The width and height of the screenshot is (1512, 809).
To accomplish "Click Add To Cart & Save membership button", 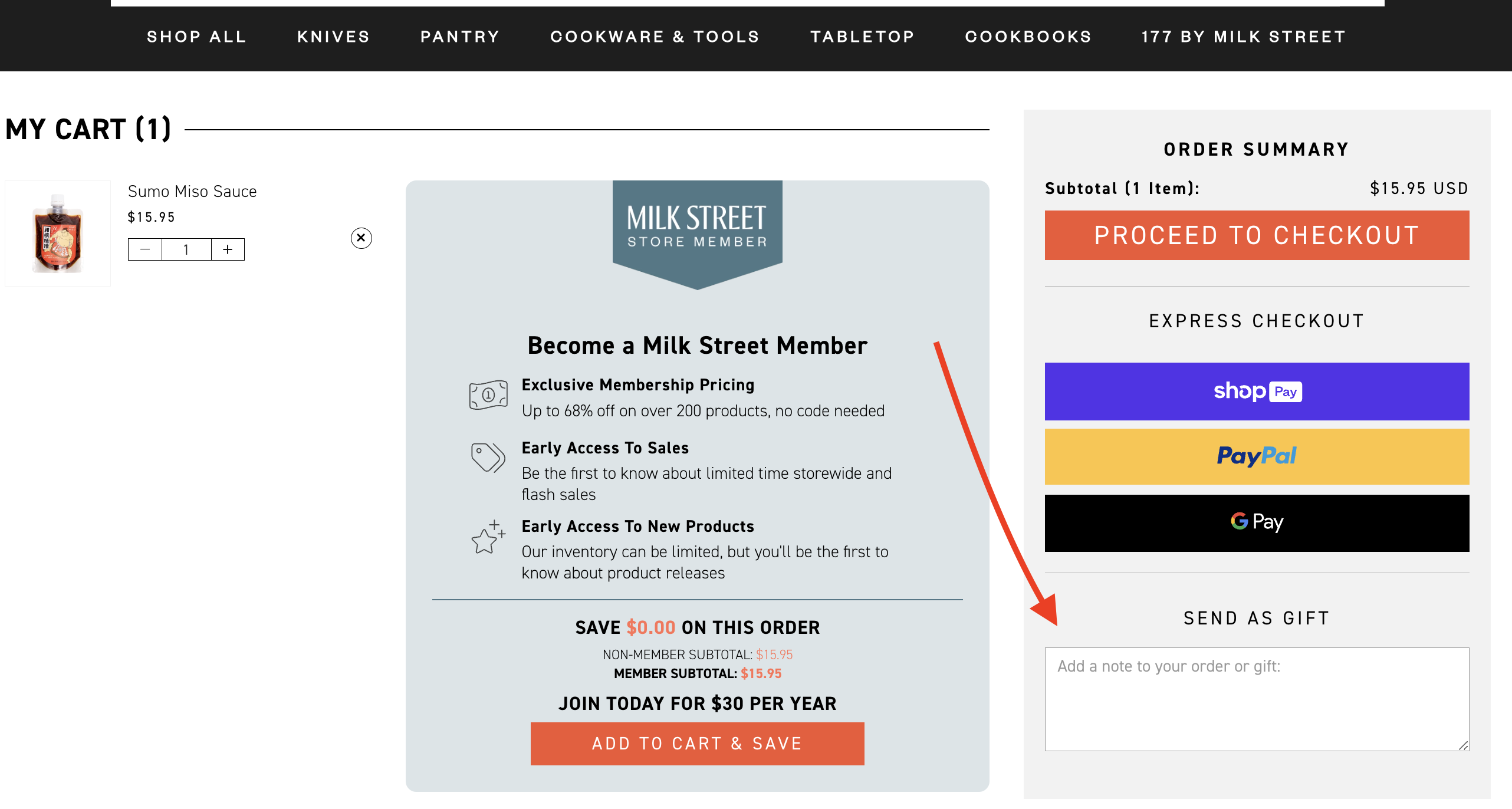I will pos(697,744).
